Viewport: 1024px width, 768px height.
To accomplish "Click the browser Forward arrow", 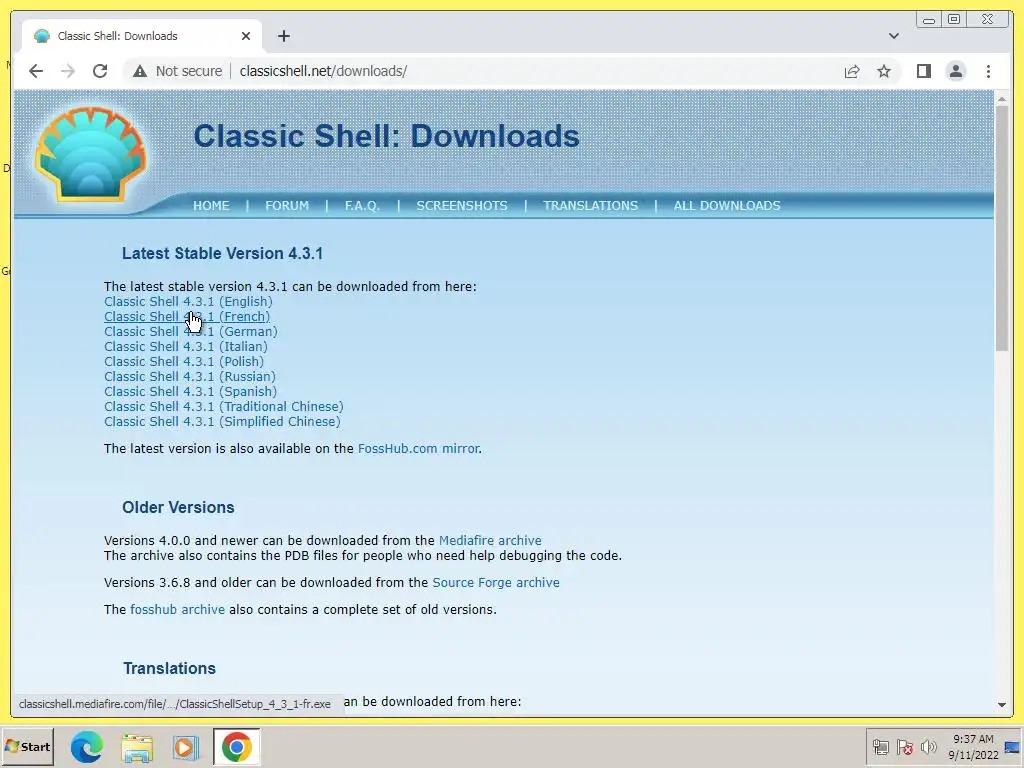I will click(68, 71).
